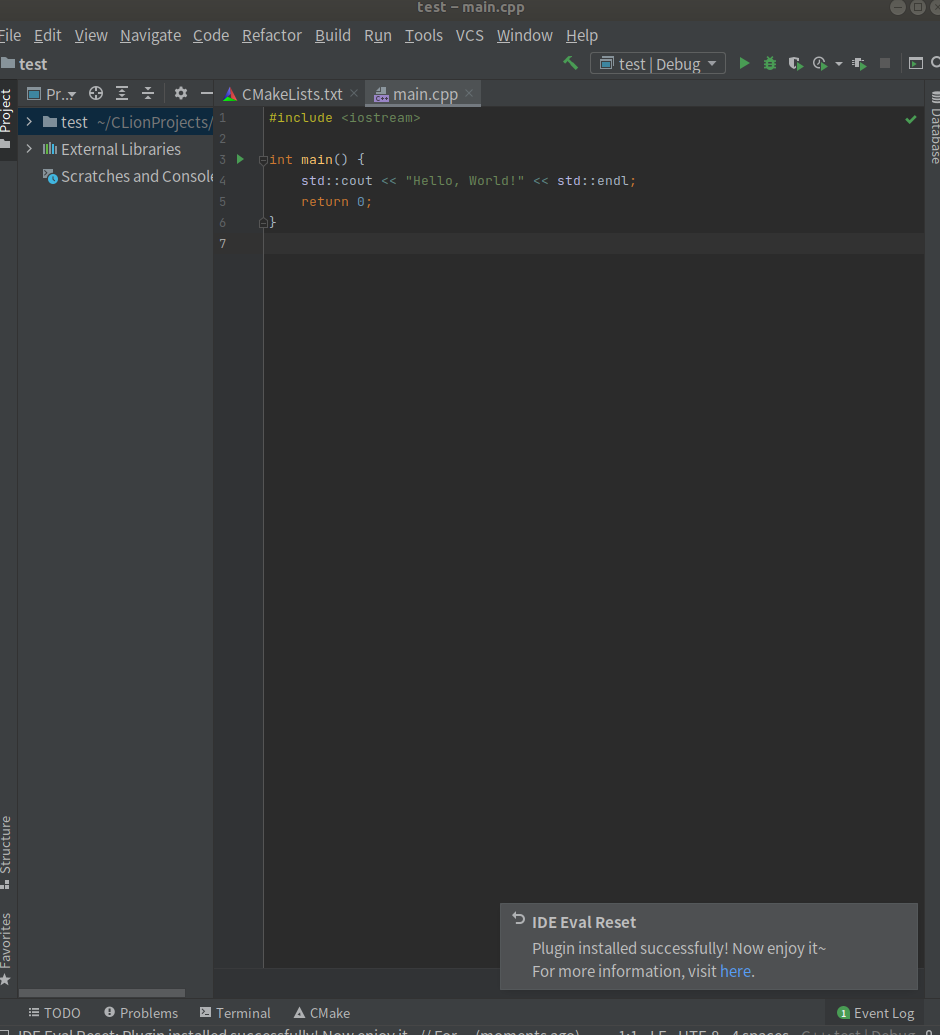Expand the External Libraries node arrow
Screen dimensions: 940x1035
[x=29, y=149]
